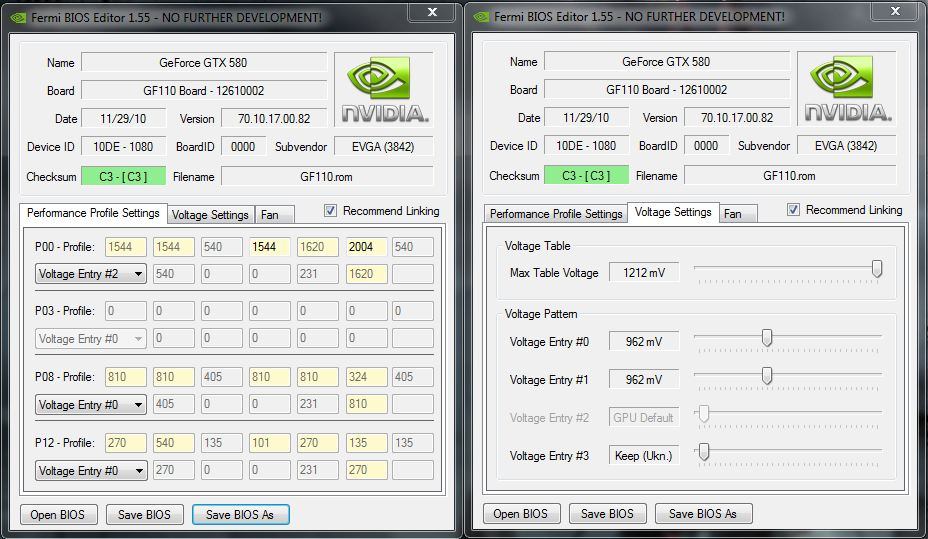Screen dimensions: 928x539
Task: Click the Voltage Entry #0 slider handle
Action: tap(767, 338)
